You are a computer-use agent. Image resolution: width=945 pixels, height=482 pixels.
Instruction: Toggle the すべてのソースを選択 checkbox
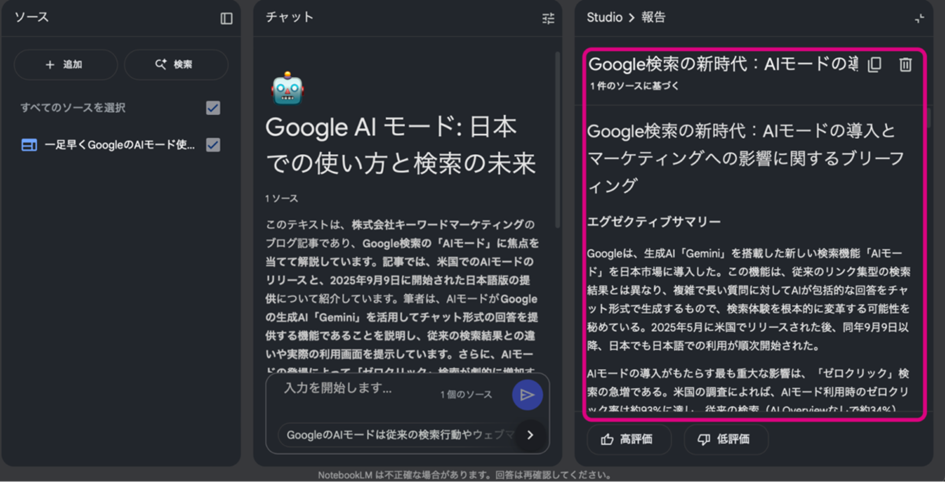pos(213,108)
